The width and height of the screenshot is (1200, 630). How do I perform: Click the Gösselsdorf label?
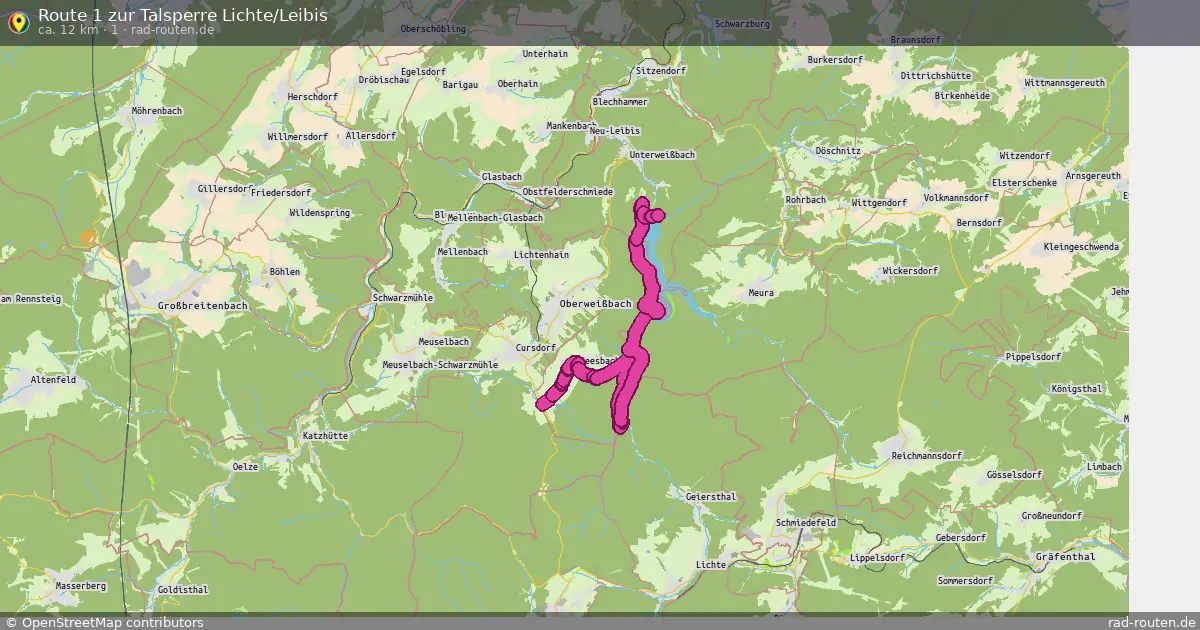tap(1013, 474)
